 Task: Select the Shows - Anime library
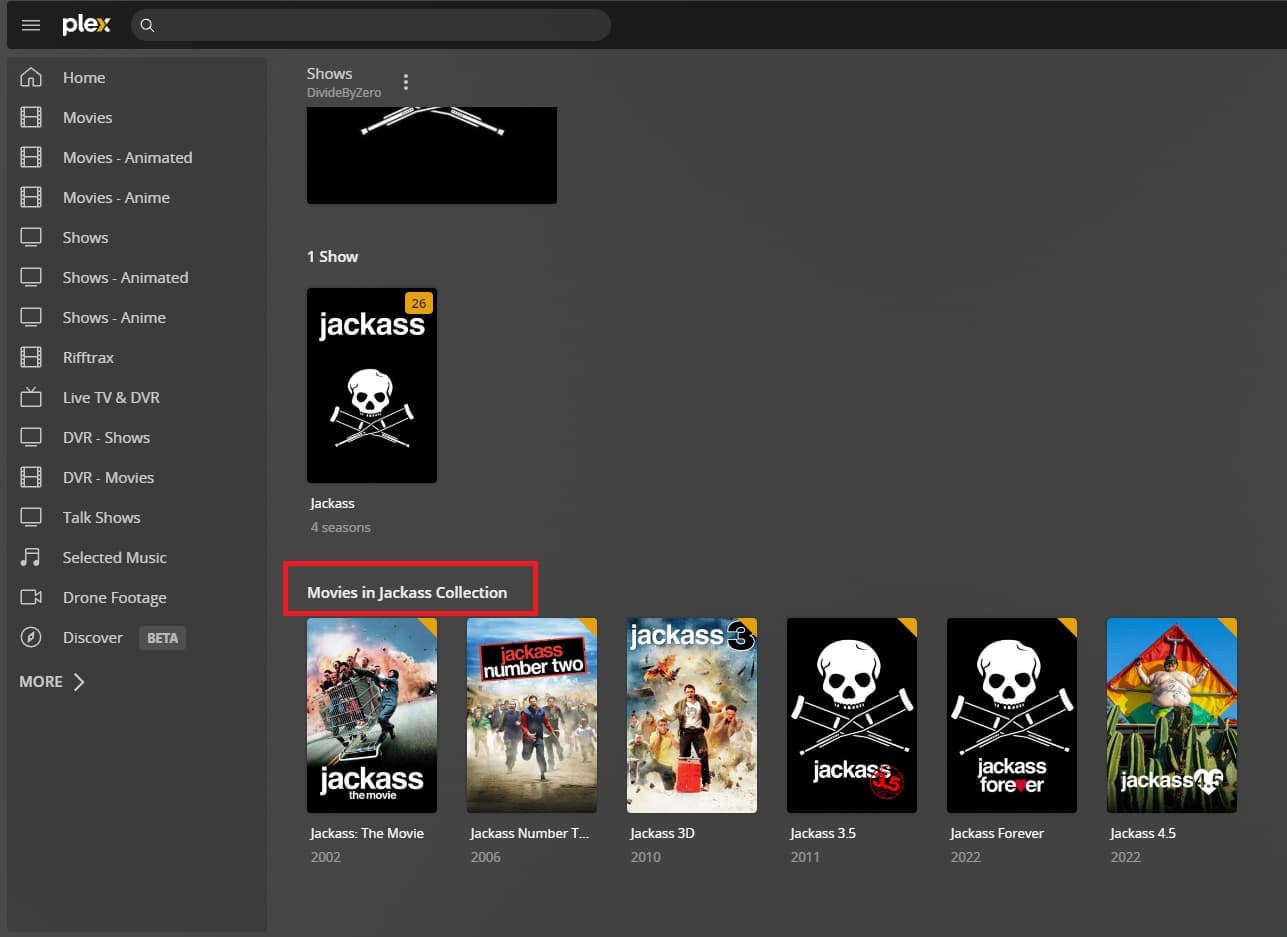point(114,317)
